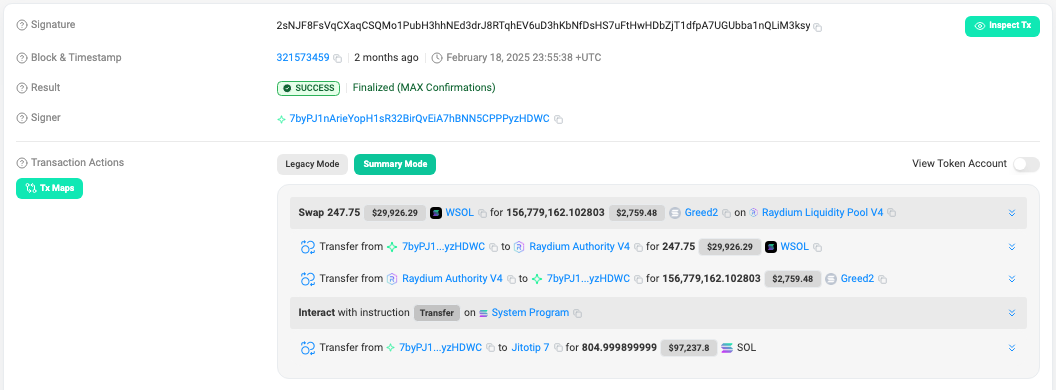Open Jitotip 7 account link
The height and width of the screenshot is (390, 1056).
click(x=530, y=348)
